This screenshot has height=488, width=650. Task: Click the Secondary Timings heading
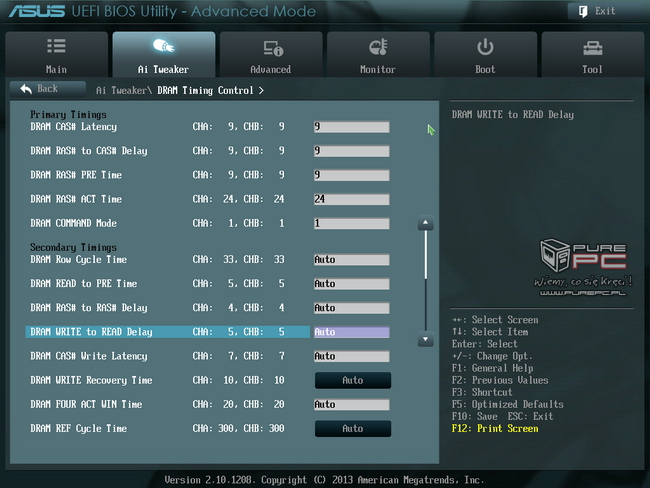[73, 247]
